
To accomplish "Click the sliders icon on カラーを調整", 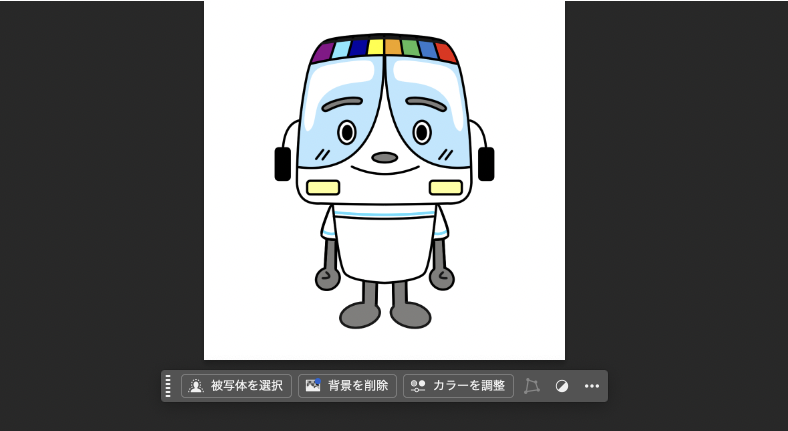I will coord(418,386).
